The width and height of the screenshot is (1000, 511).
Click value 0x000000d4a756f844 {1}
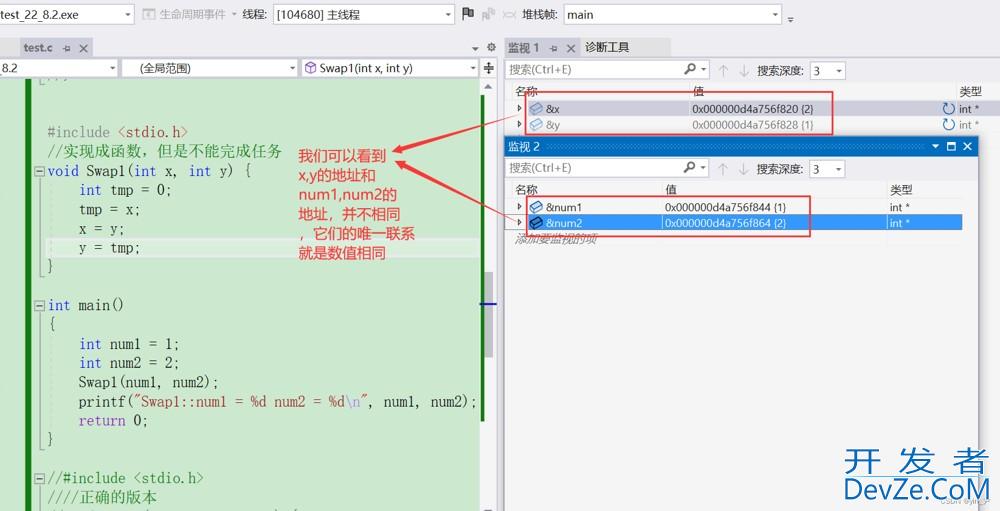(x=725, y=207)
